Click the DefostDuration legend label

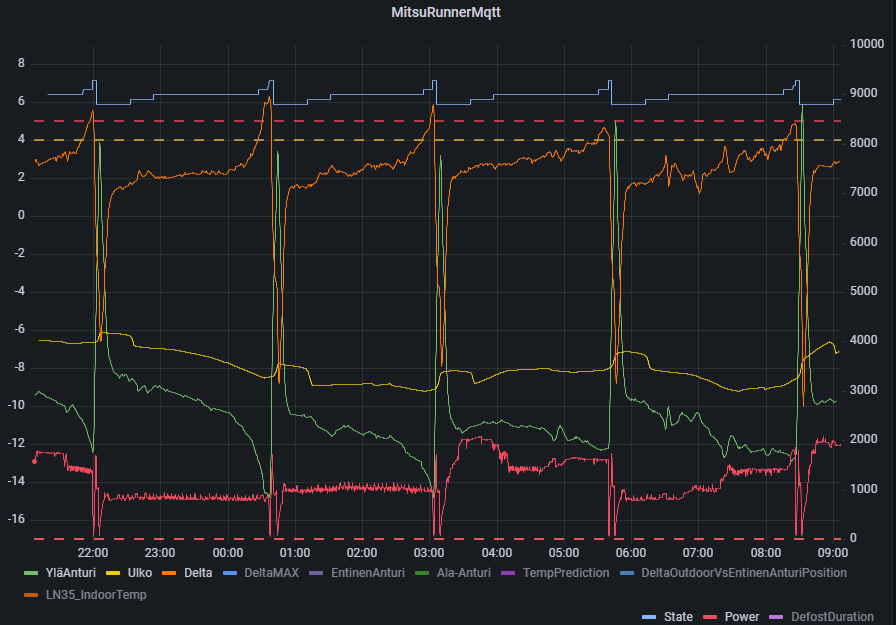pyautogui.click(x=832, y=617)
